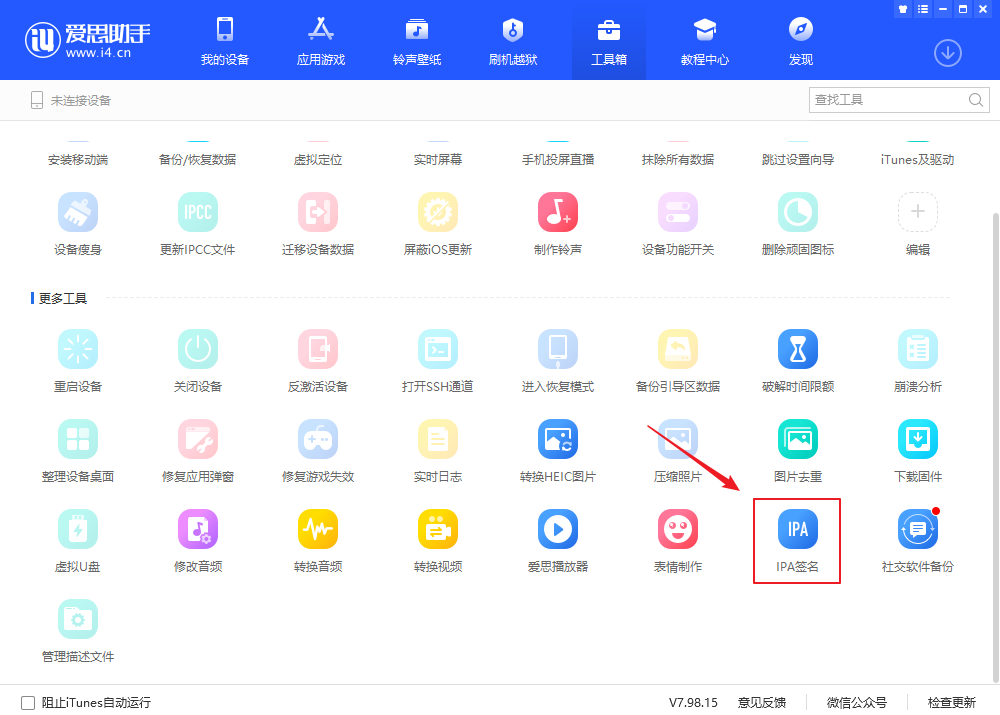Open 破解时间限额 tool

797,349
